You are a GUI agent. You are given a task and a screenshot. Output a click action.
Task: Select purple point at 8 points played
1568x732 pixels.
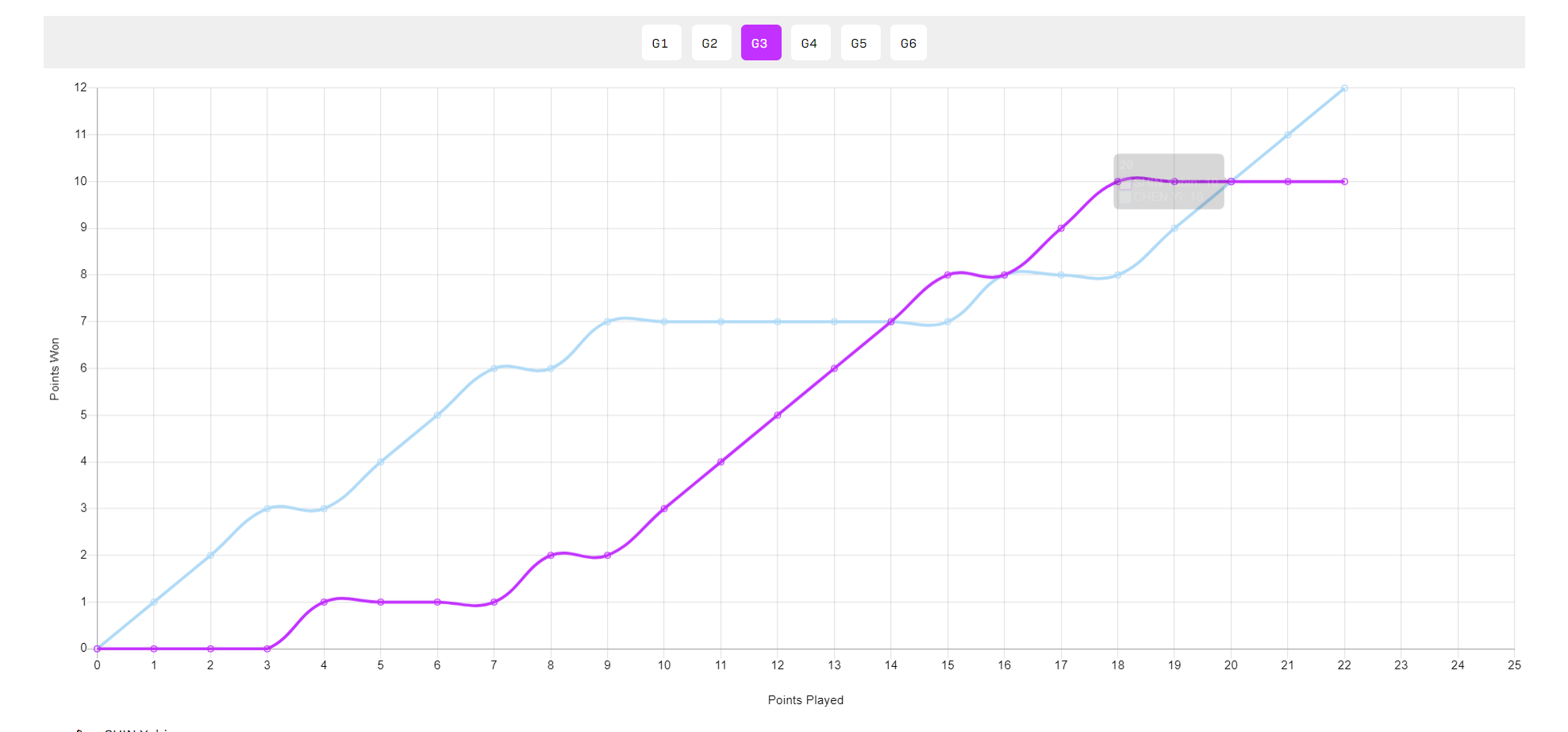(551, 555)
